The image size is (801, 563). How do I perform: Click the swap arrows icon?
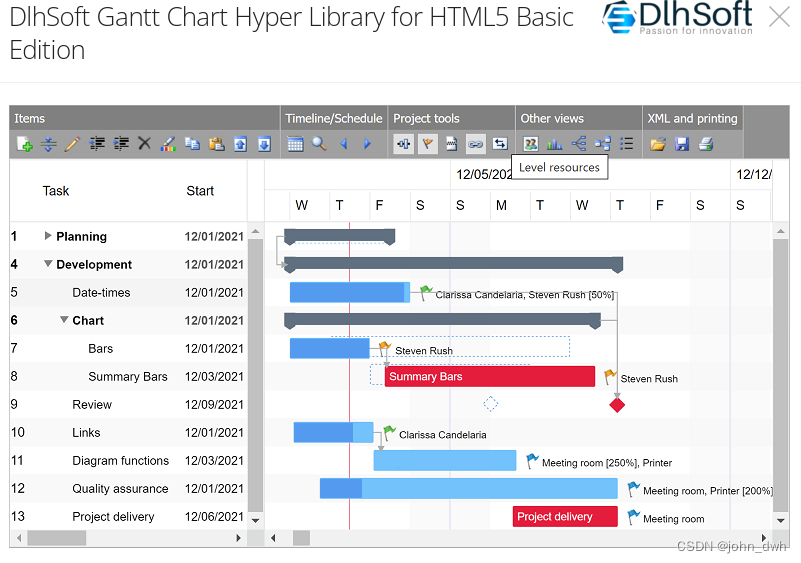click(x=500, y=144)
